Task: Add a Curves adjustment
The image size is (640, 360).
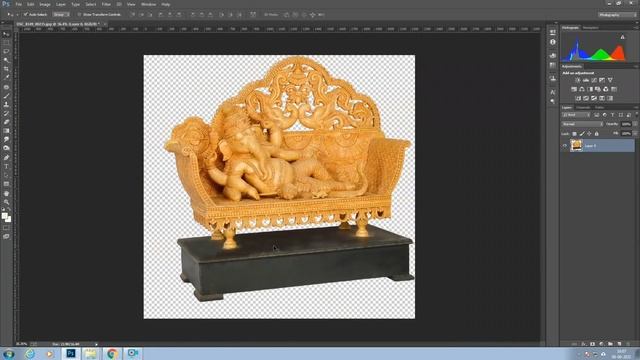Action: (594, 80)
